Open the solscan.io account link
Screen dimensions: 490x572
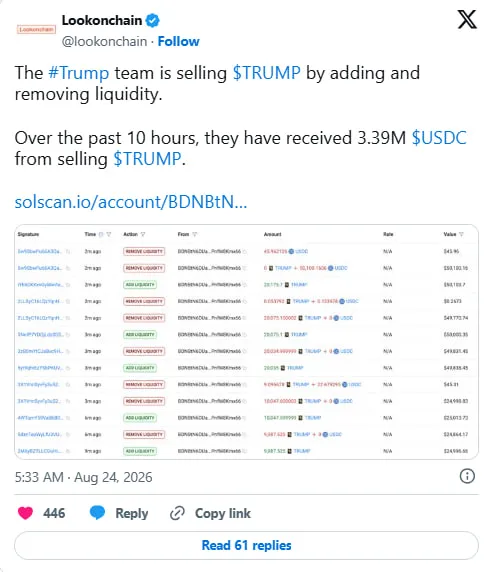click(131, 202)
